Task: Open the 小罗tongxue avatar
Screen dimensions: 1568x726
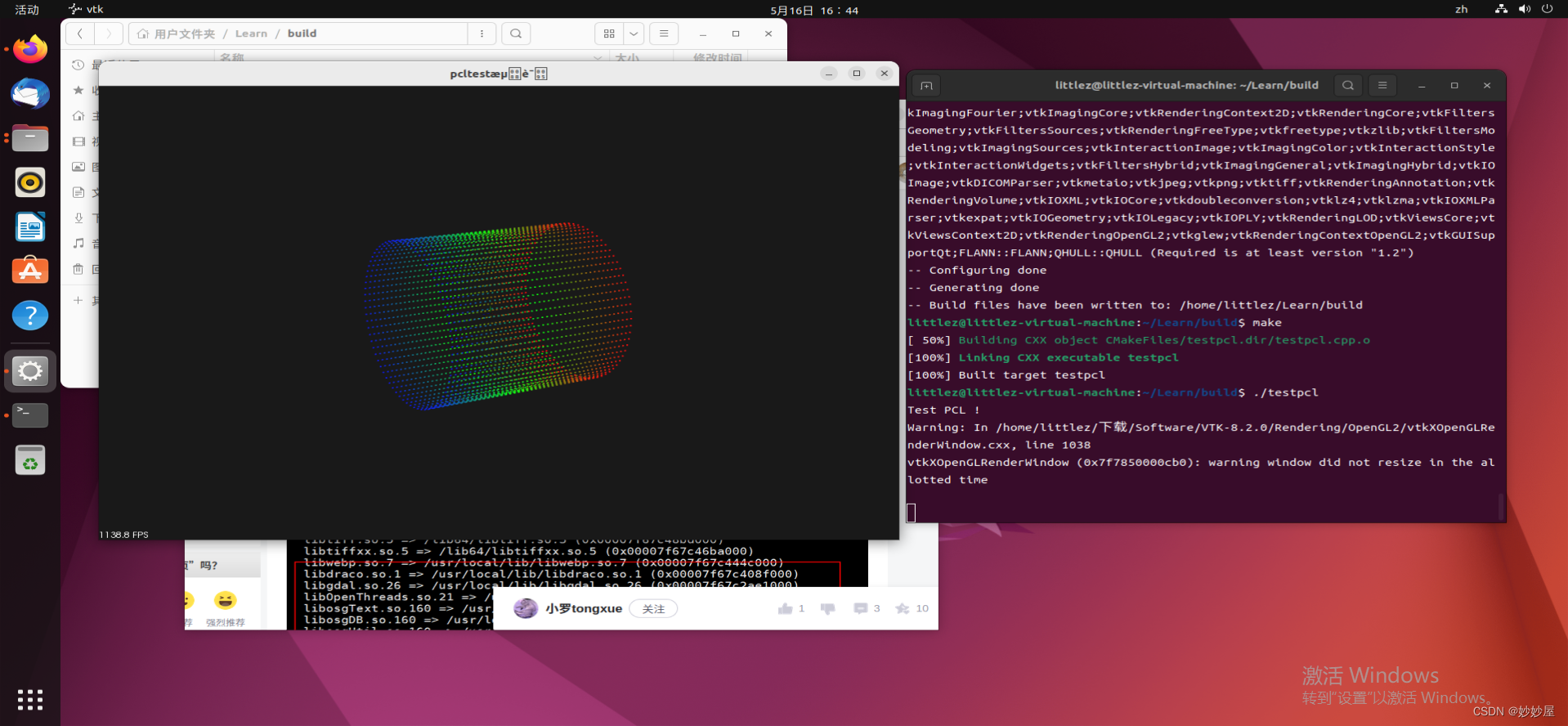Action: pyautogui.click(x=526, y=608)
